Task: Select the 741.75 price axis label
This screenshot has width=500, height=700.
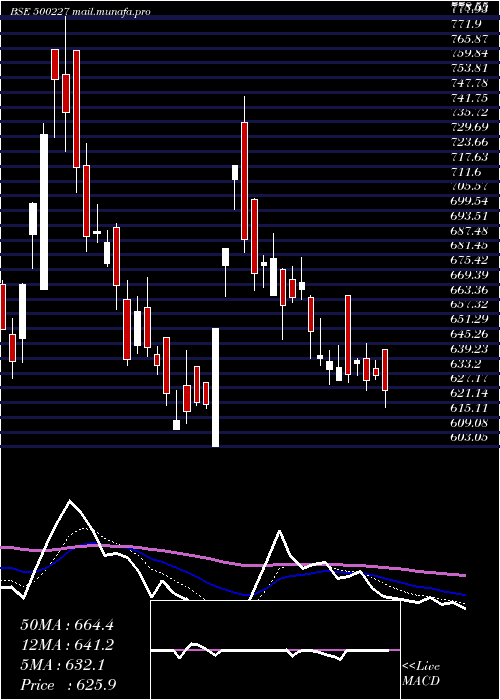Action: coord(470,98)
